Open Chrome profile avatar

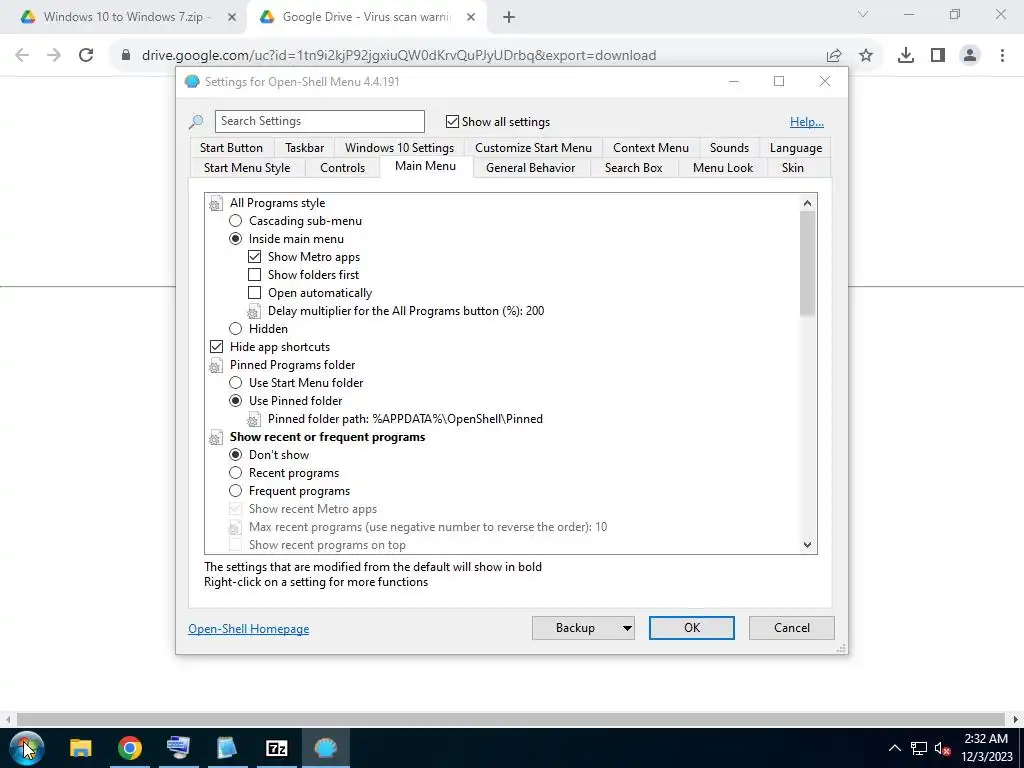click(x=970, y=56)
